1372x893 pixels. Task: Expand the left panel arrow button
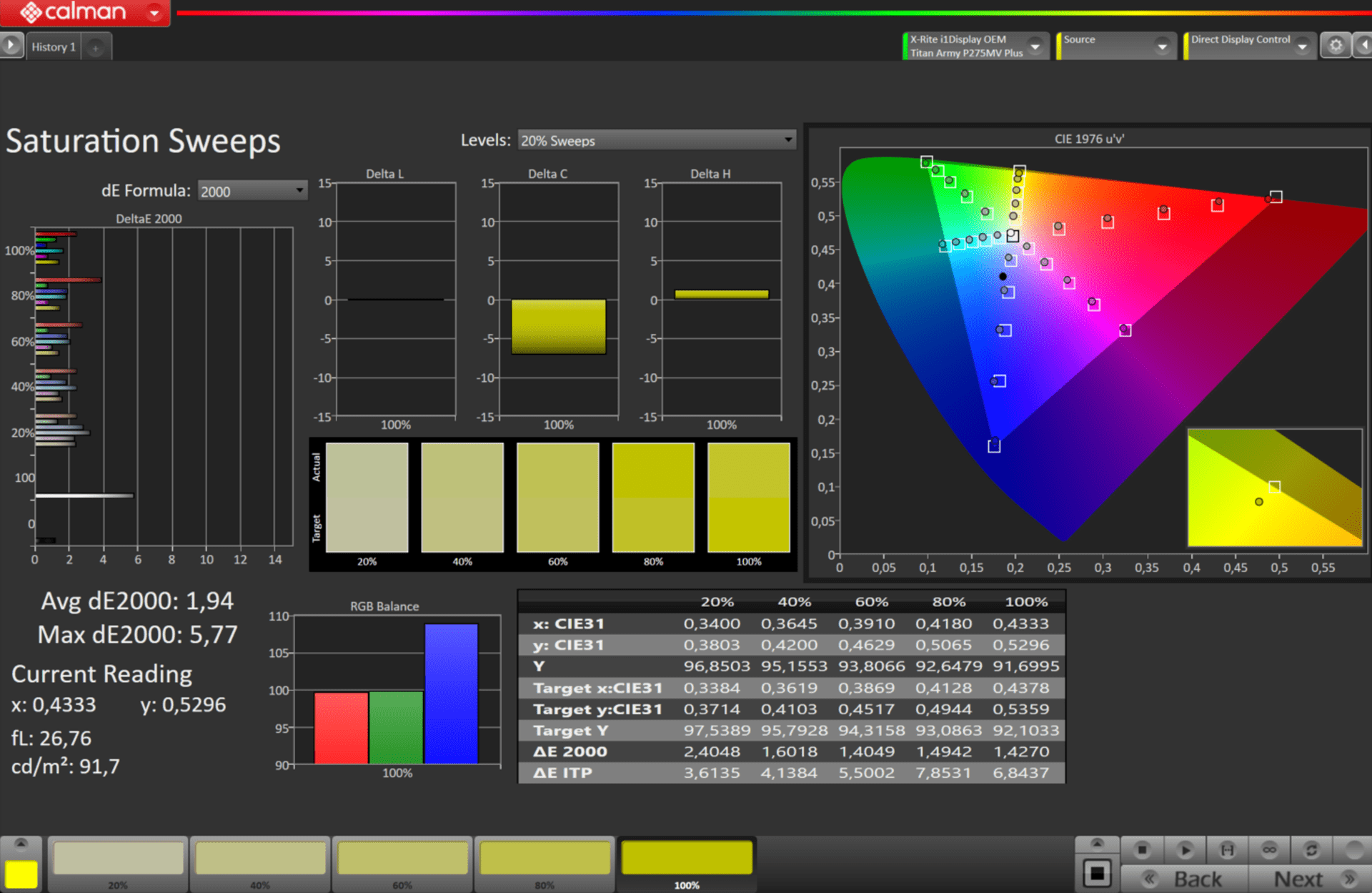pos(11,45)
